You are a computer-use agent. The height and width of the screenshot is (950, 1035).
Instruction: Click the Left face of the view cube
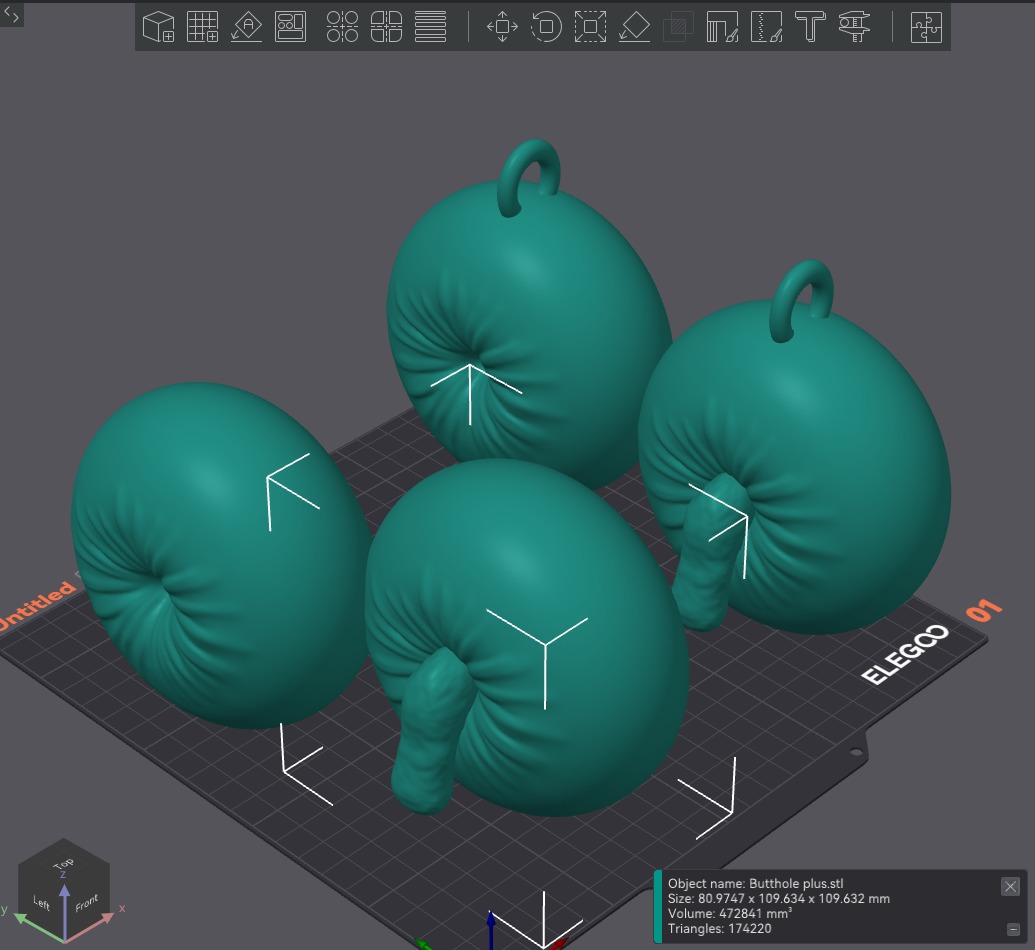click(x=41, y=902)
